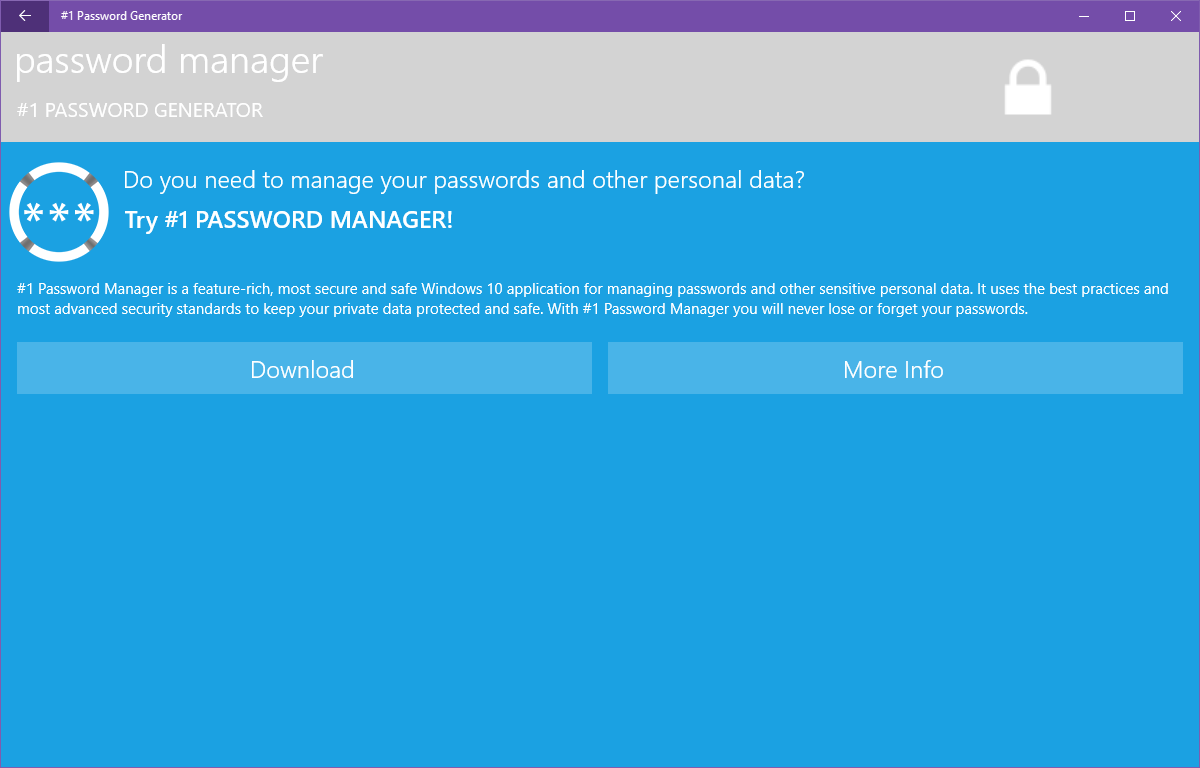Click the "Do you need to manage" question
The height and width of the screenshot is (768, 1200).
464,181
